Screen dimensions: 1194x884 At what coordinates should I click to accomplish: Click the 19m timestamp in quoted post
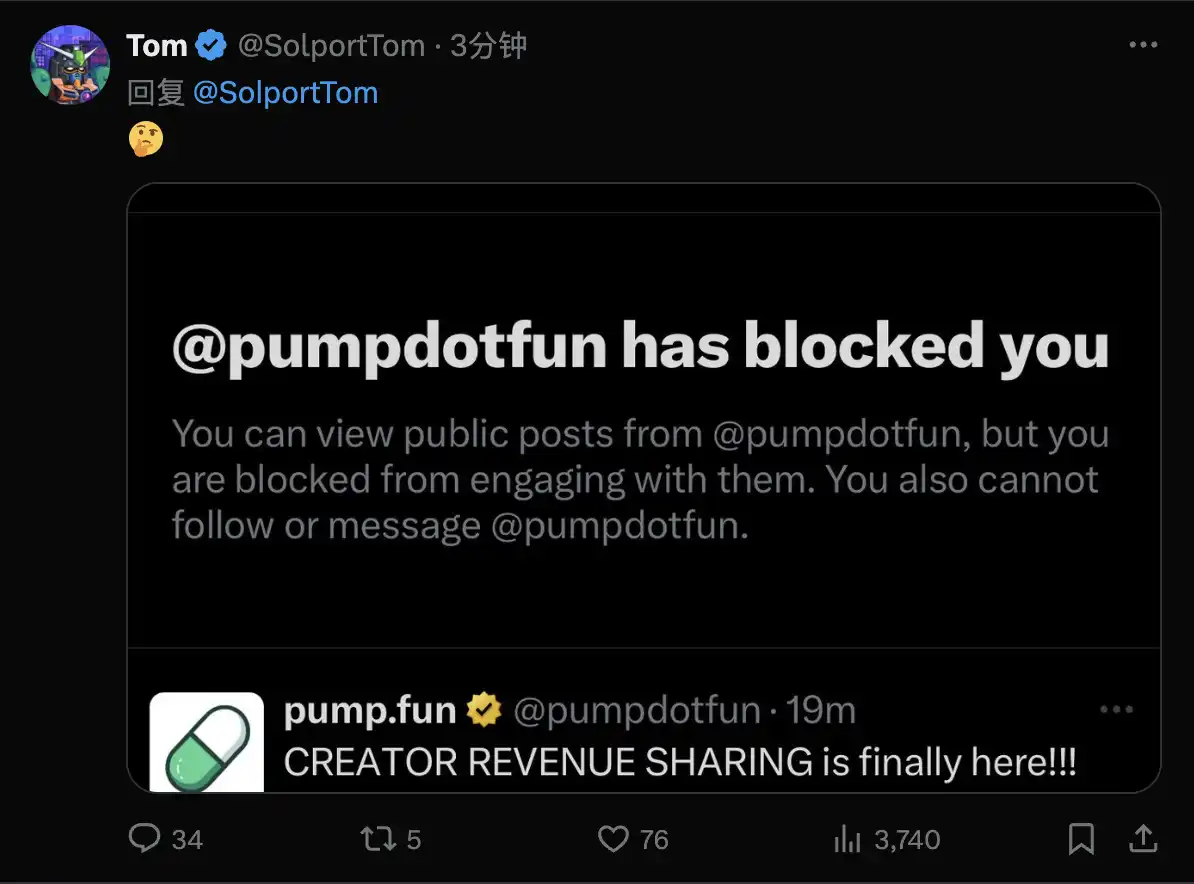[x=821, y=711]
